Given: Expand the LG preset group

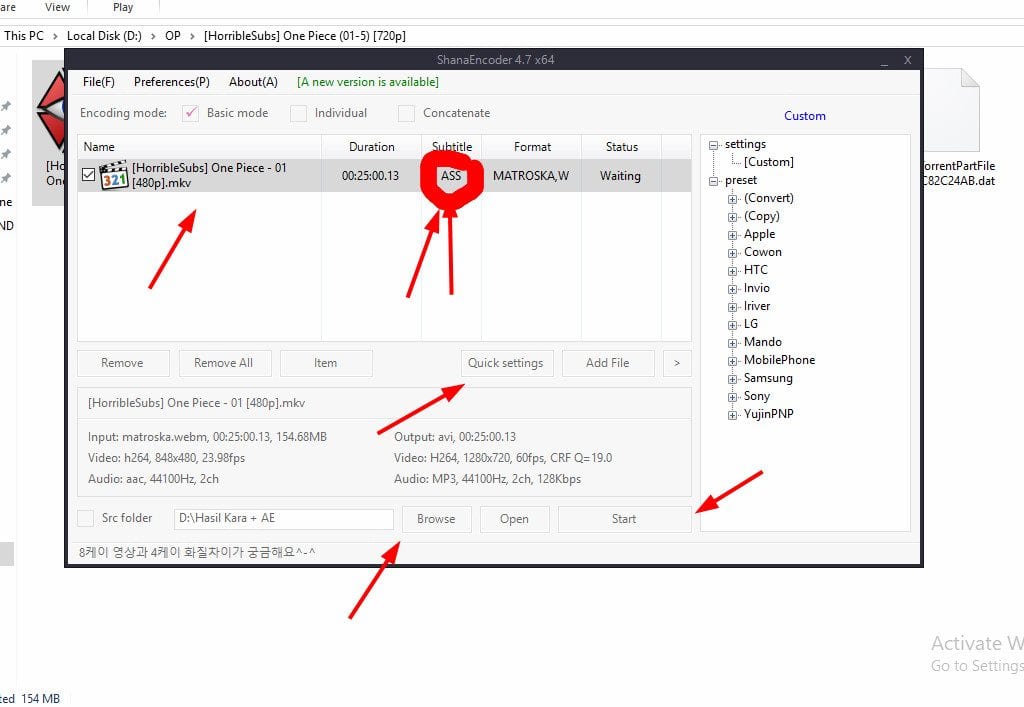Looking at the screenshot, I should tap(732, 324).
